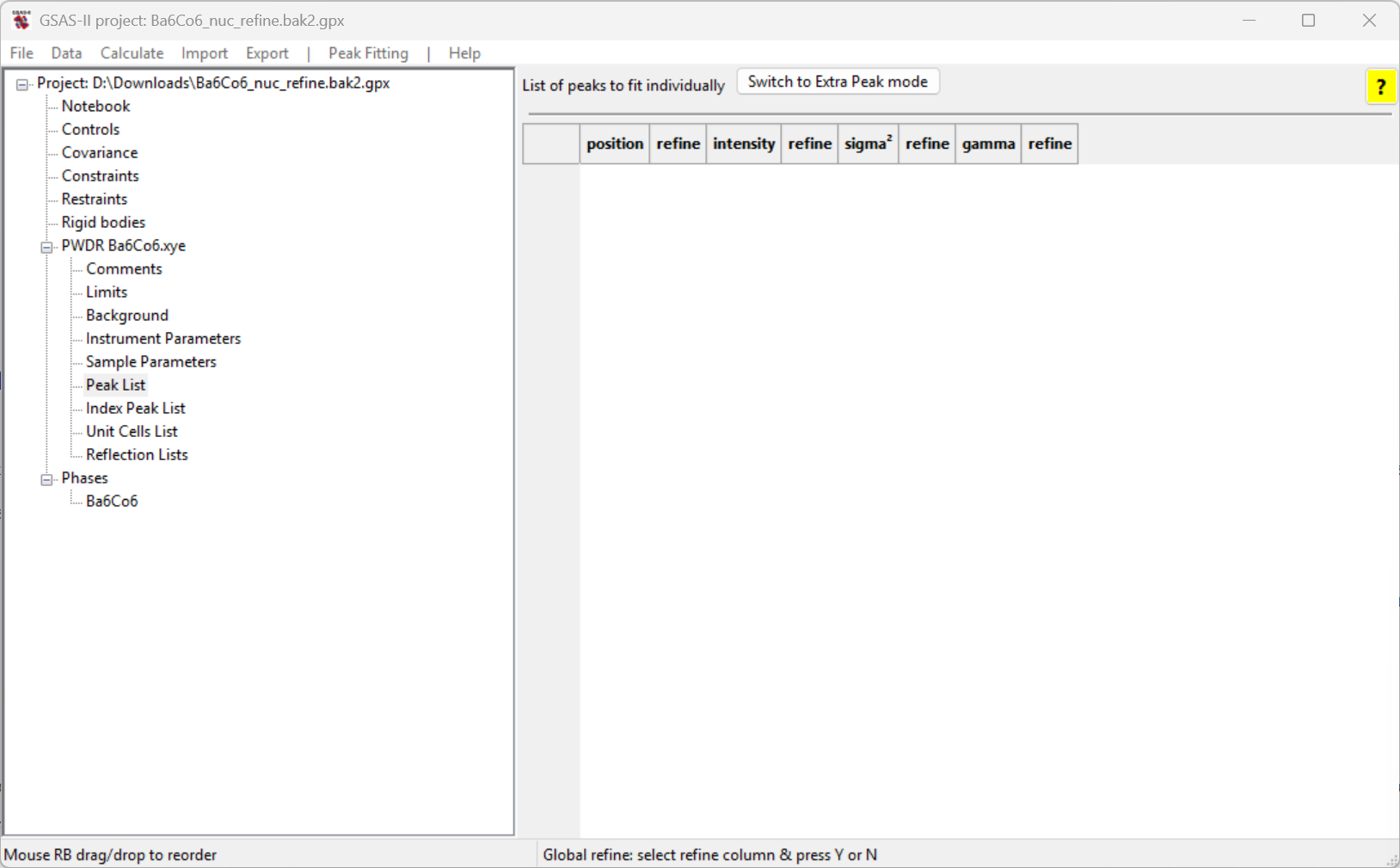Select the Rigid bodies tree item
Viewport: 1400px width, 868px height.
[103, 222]
